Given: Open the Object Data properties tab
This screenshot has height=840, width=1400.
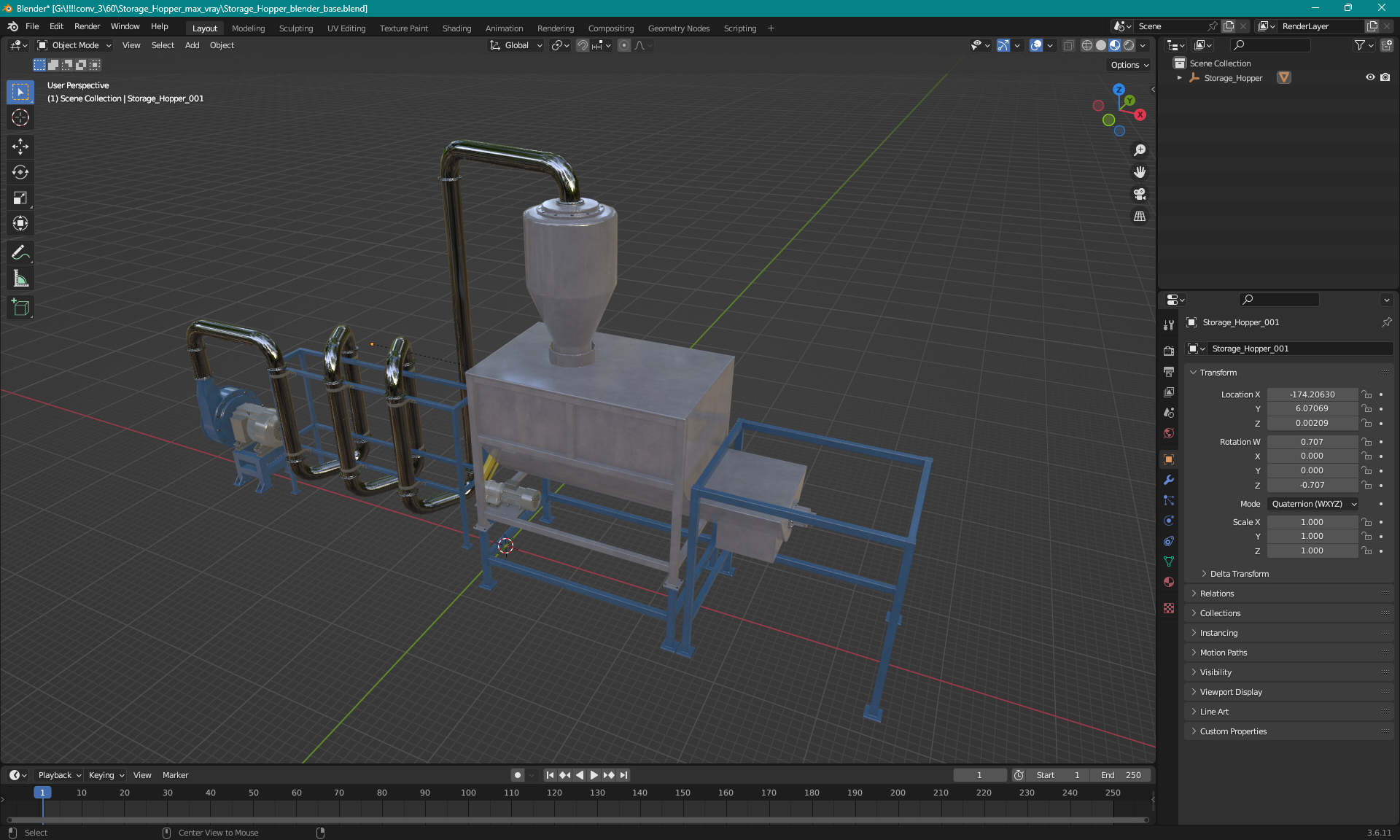Looking at the screenshot, I should tap(1169, 561).
